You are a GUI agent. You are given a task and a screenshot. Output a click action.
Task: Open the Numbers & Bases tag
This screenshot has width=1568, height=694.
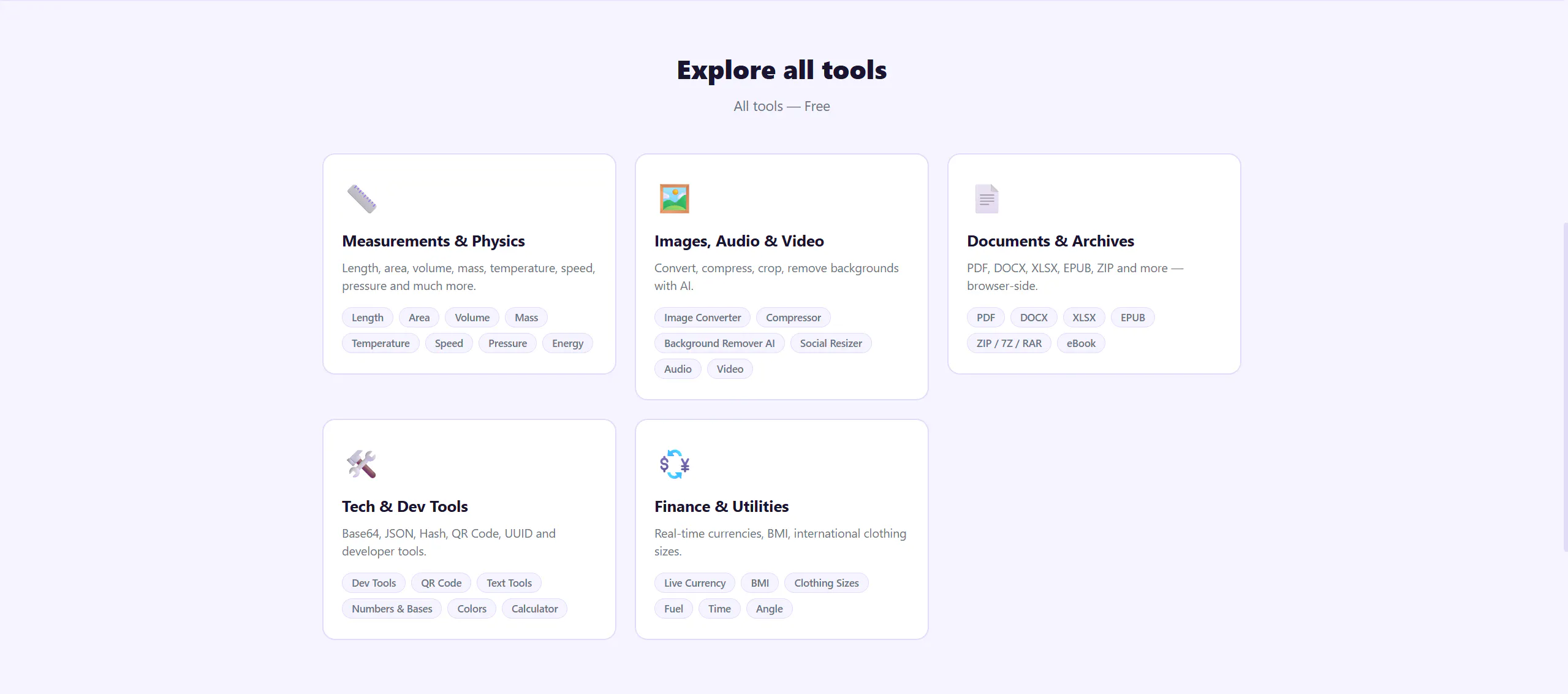click(392, 609)
